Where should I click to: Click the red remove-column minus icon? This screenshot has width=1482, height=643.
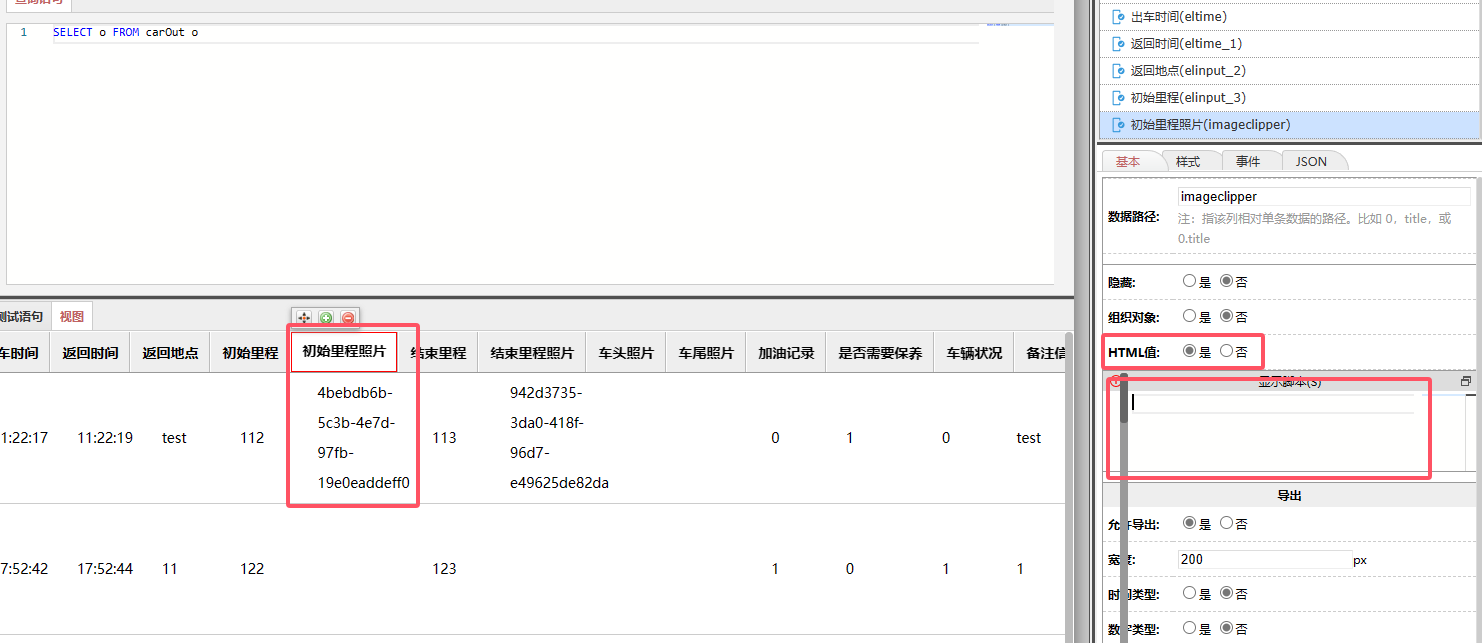(348, 317)
